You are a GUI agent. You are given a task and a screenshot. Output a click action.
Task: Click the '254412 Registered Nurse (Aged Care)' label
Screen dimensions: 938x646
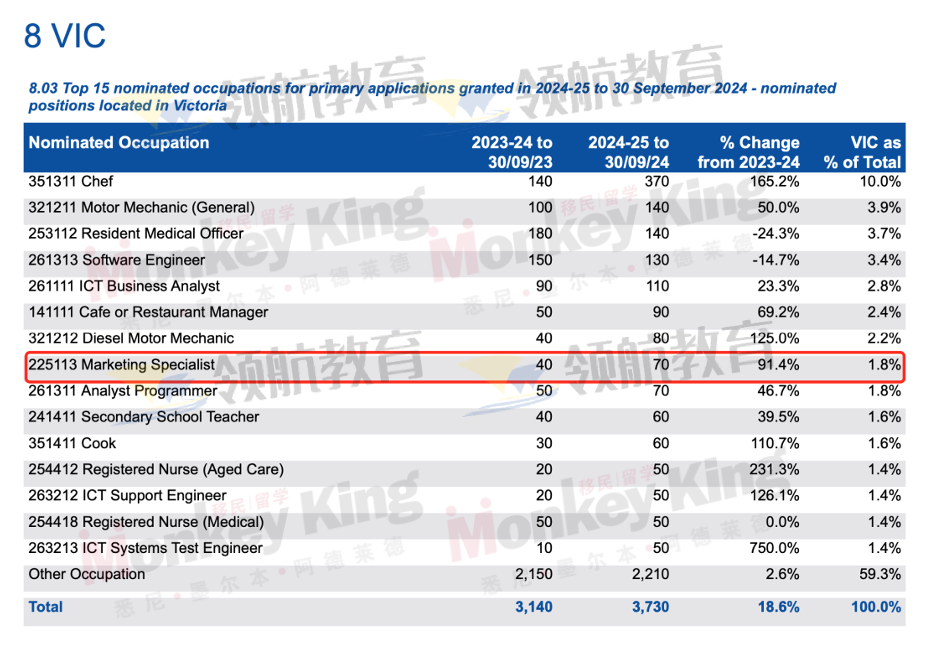tap(156, 469)
